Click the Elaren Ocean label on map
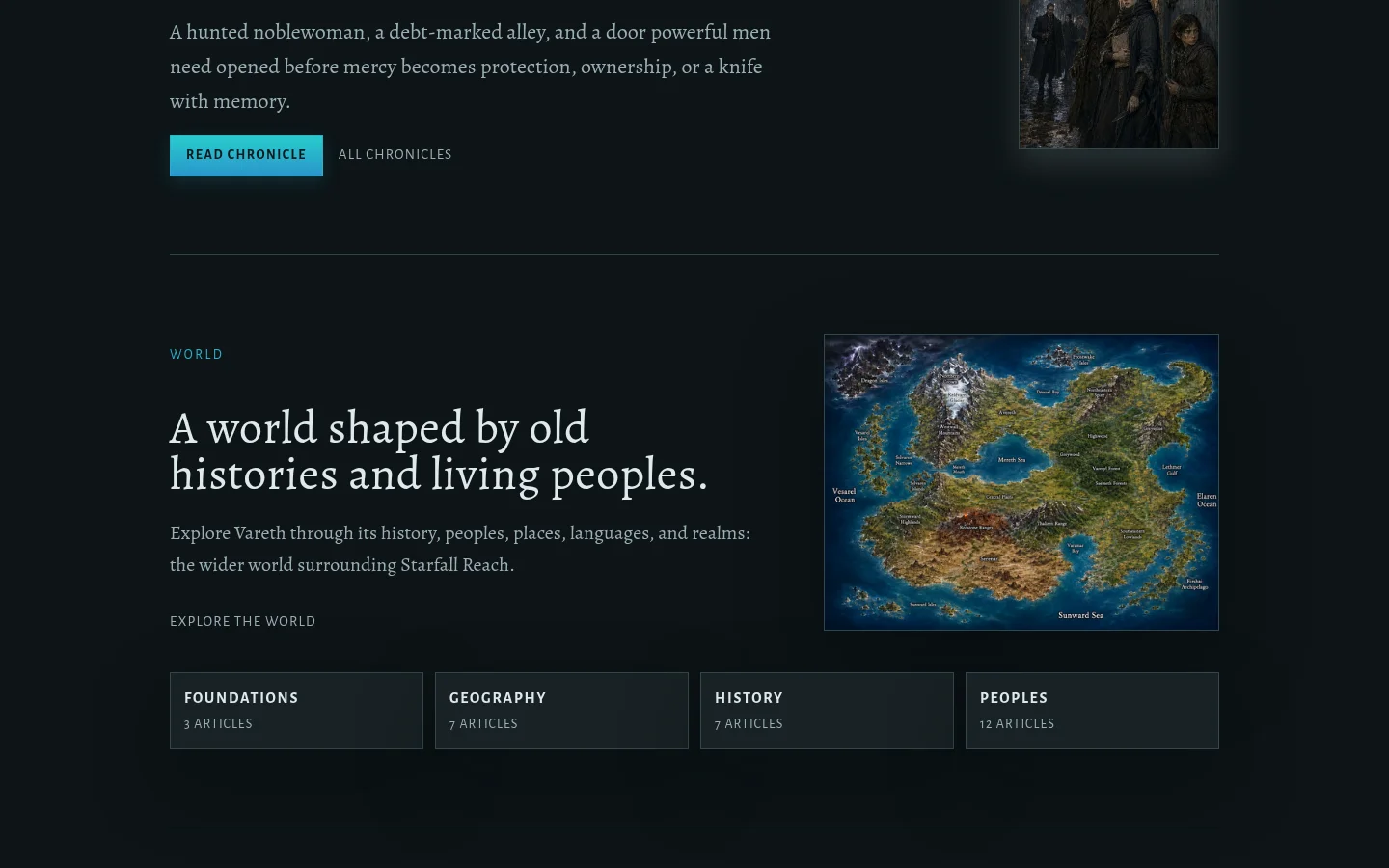 [x=1207, y=500]
